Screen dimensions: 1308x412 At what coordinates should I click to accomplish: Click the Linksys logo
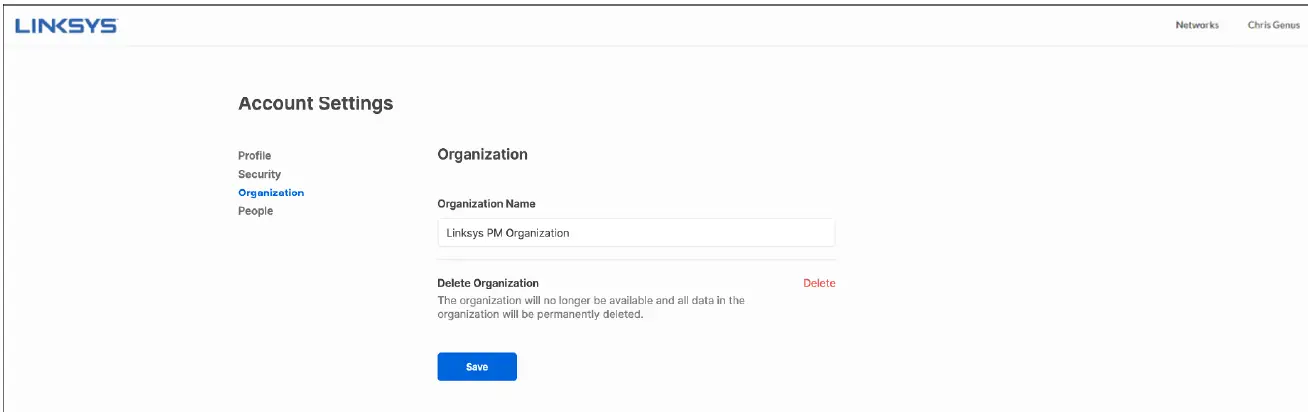(66, 26)
